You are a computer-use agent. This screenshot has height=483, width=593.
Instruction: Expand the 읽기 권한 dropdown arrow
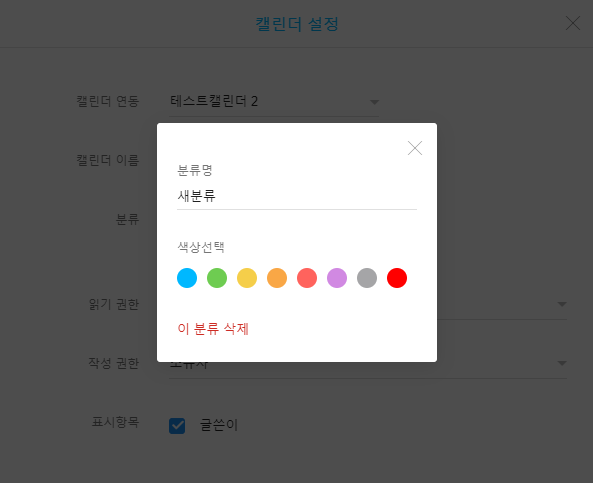pyautogui.click(x=562, y=304)
